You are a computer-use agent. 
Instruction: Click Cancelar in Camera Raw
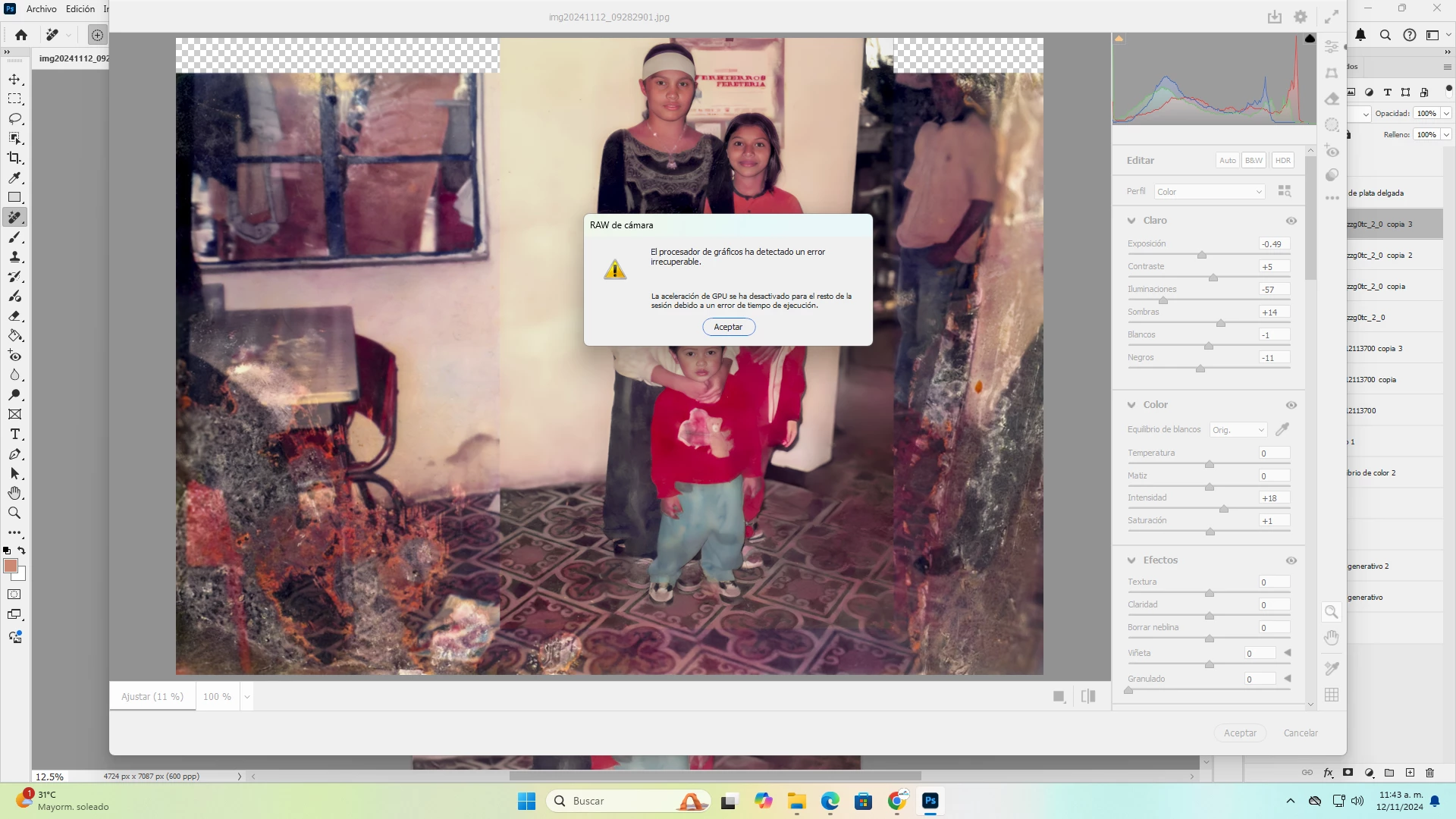click(x=1301, y=733)
